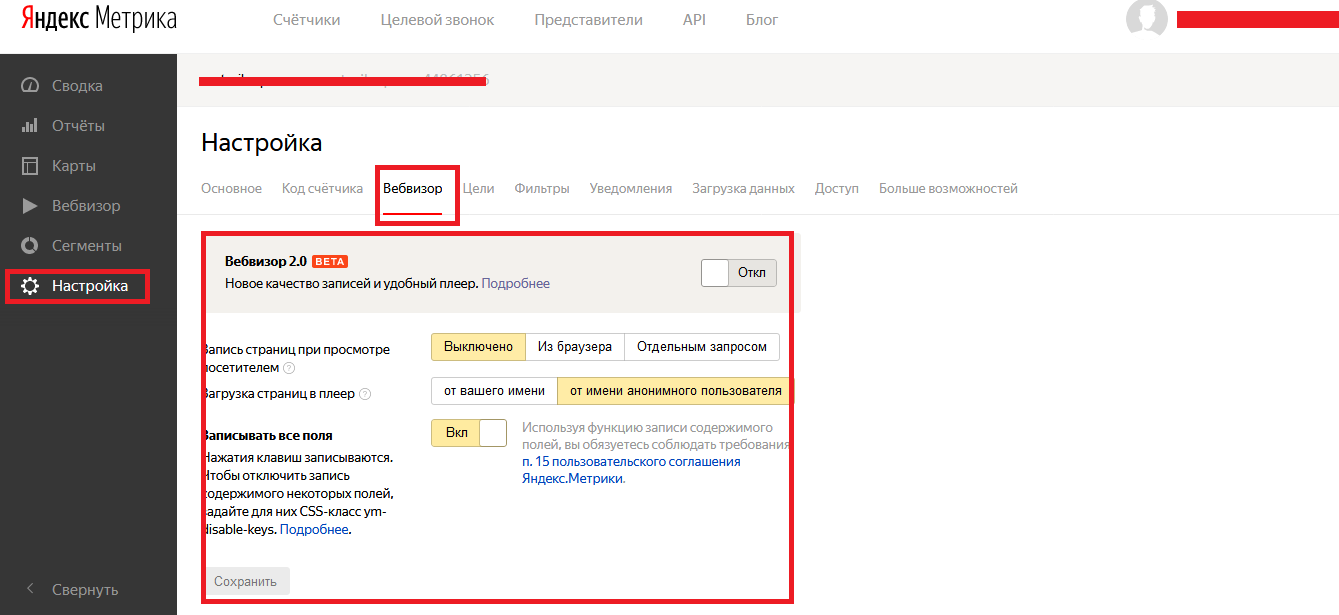1339x615 pixels.
Task: Switch to the Вебвизор settings tab
Action: click(412, 188)
